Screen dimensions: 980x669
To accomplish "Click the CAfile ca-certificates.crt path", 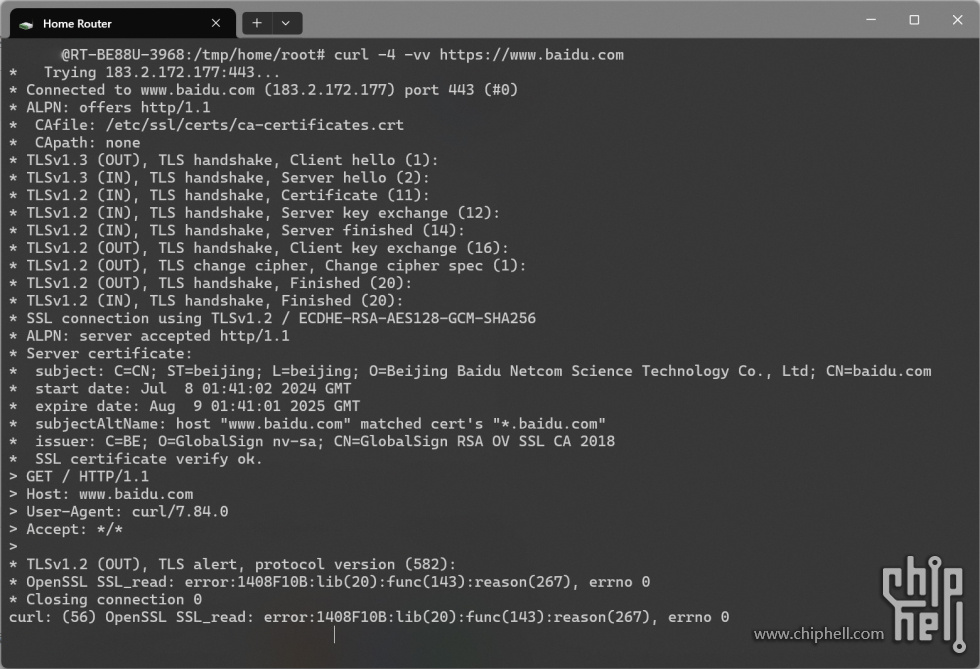I will (x=254, y=125).
